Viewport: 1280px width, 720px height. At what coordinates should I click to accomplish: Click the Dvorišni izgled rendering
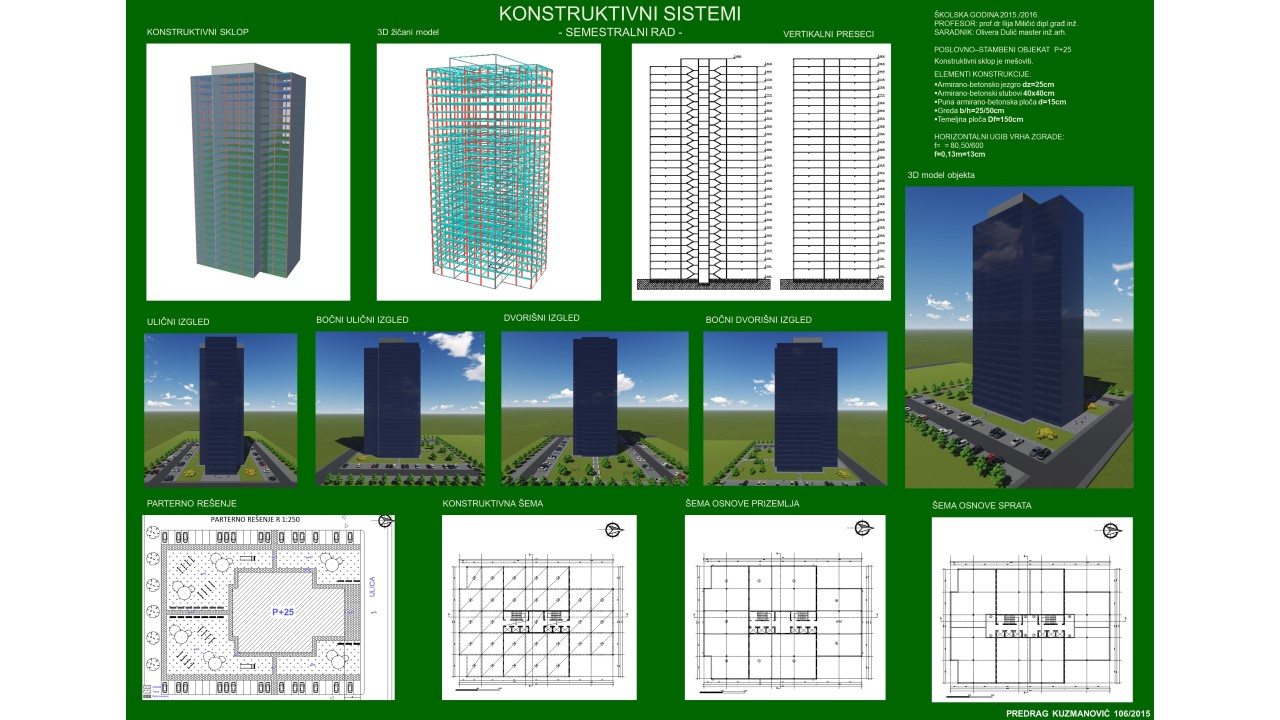pyautogui.click(x=594, y=408)
